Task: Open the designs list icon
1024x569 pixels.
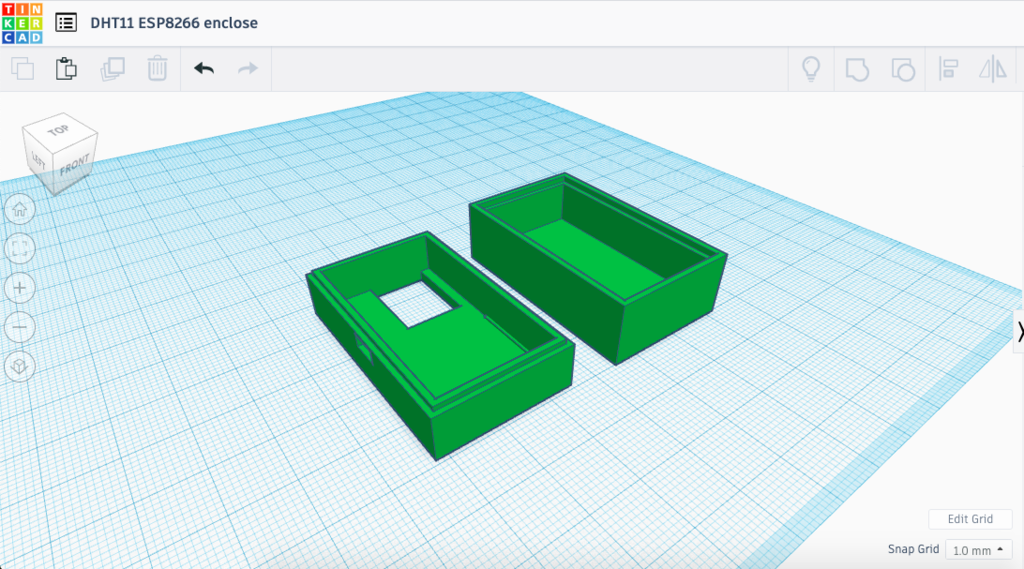Action: pyautogui.click(x=66, y=23)
